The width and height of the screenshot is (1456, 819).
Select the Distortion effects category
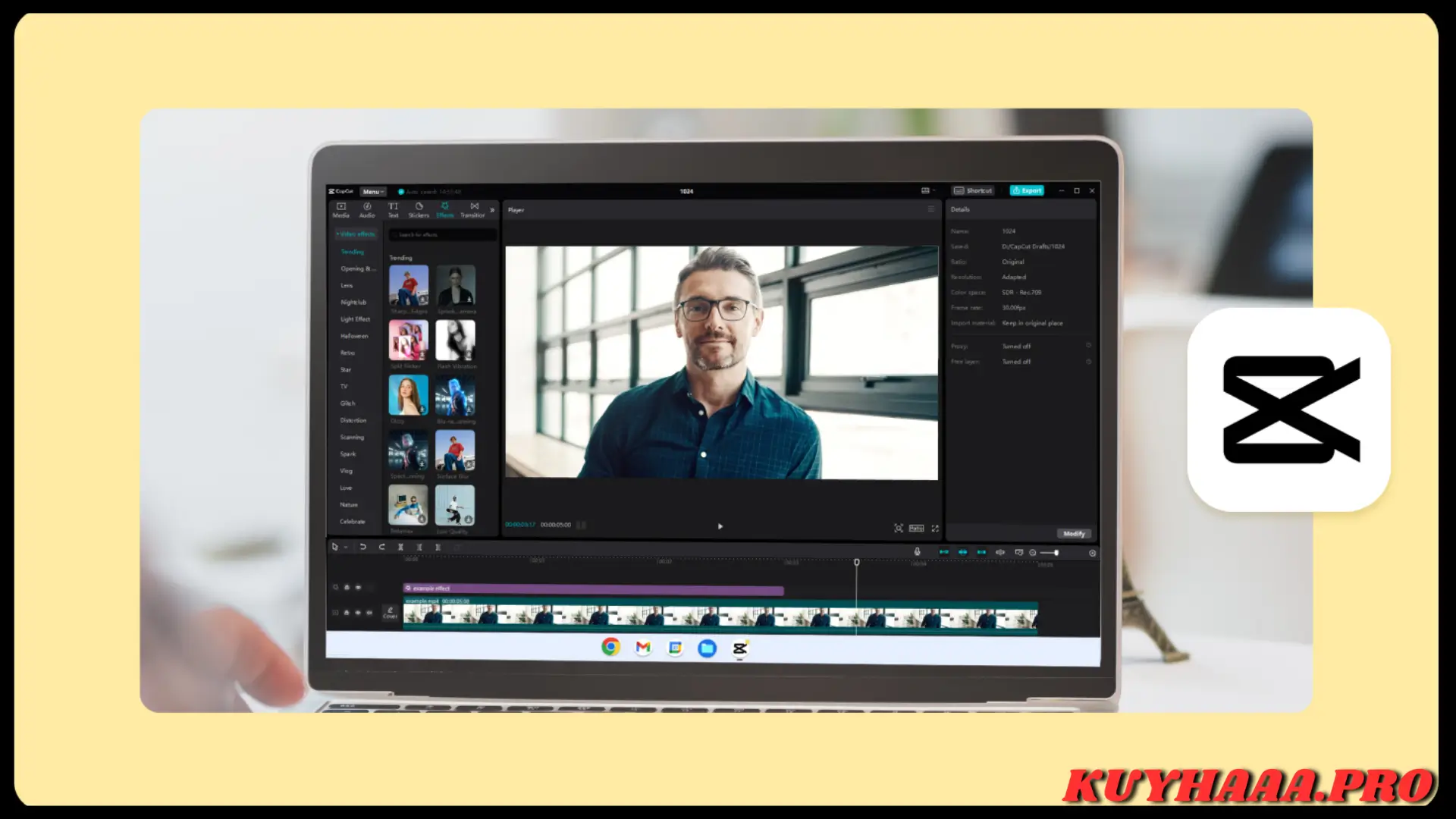point(353,420)
